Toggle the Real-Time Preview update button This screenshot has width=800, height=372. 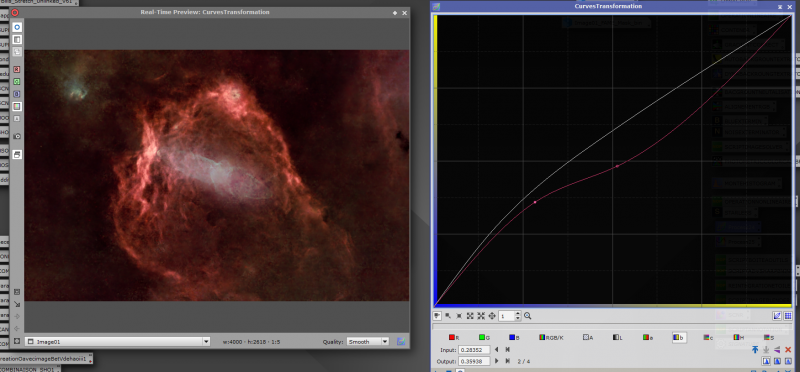click(x=17, y=27)
